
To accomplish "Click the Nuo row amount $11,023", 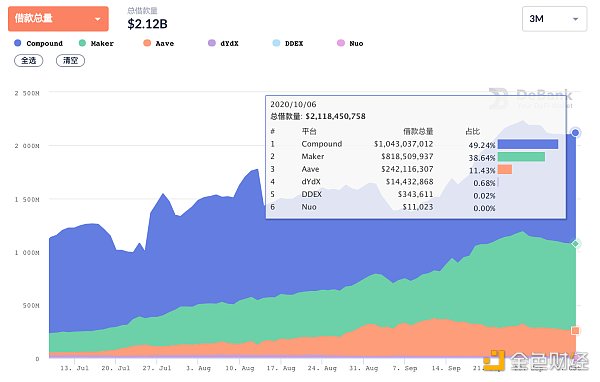I will point(418,207).
